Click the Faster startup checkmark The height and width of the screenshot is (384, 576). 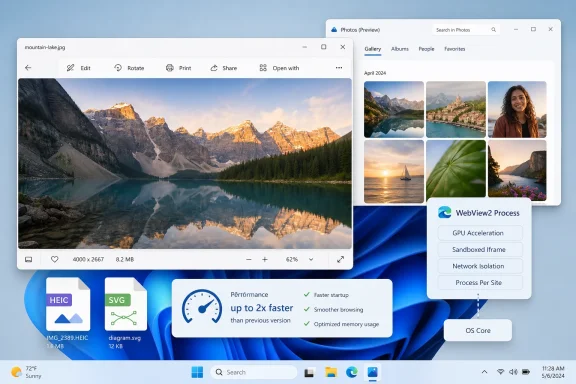click(x=306, y=294)
